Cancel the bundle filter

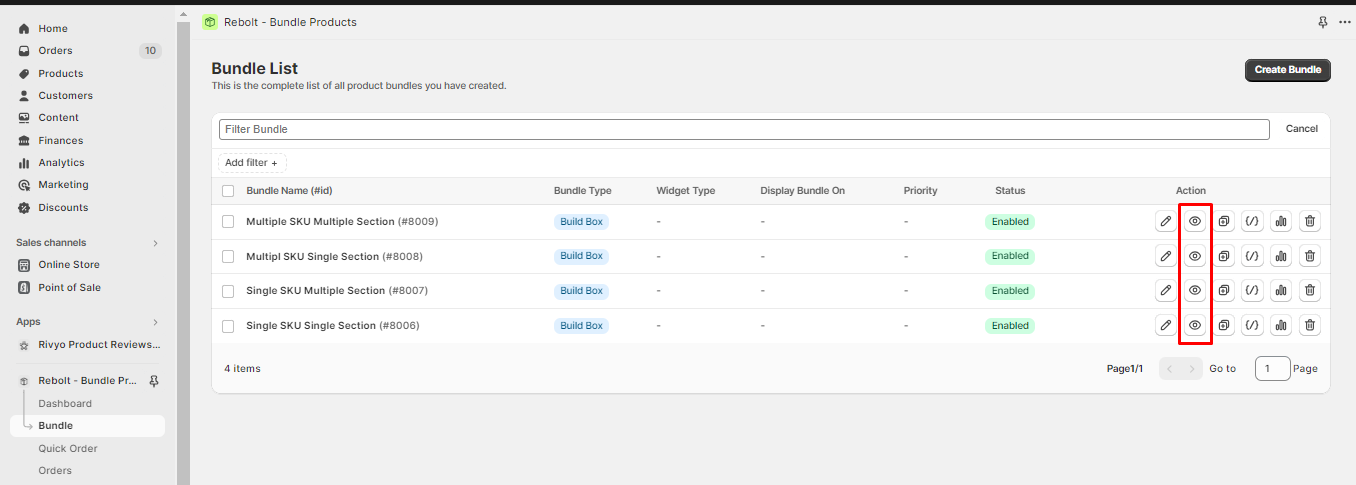pos(1302,129)
